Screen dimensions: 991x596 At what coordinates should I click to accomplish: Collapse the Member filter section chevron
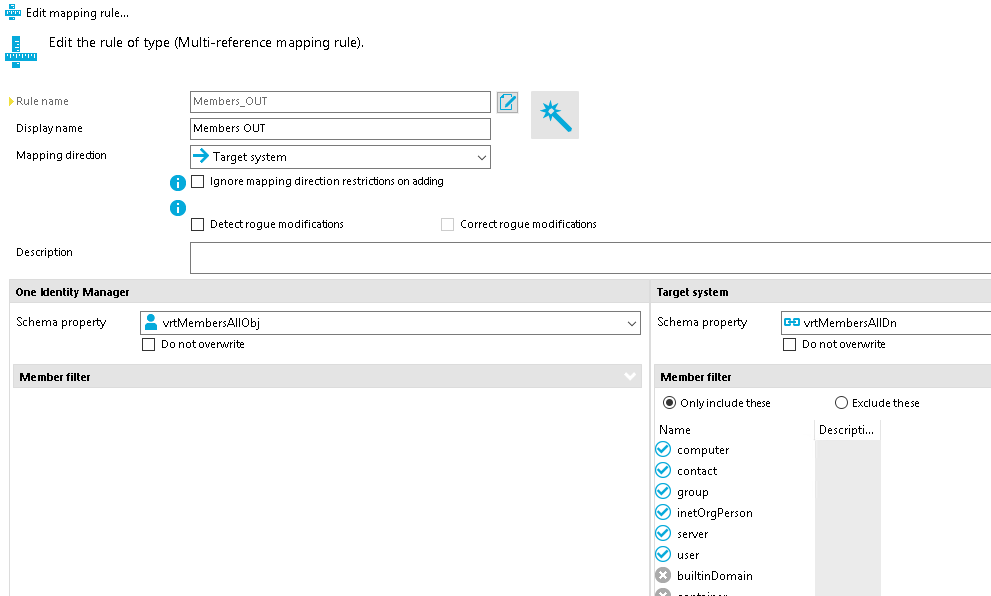pos(629,376)
